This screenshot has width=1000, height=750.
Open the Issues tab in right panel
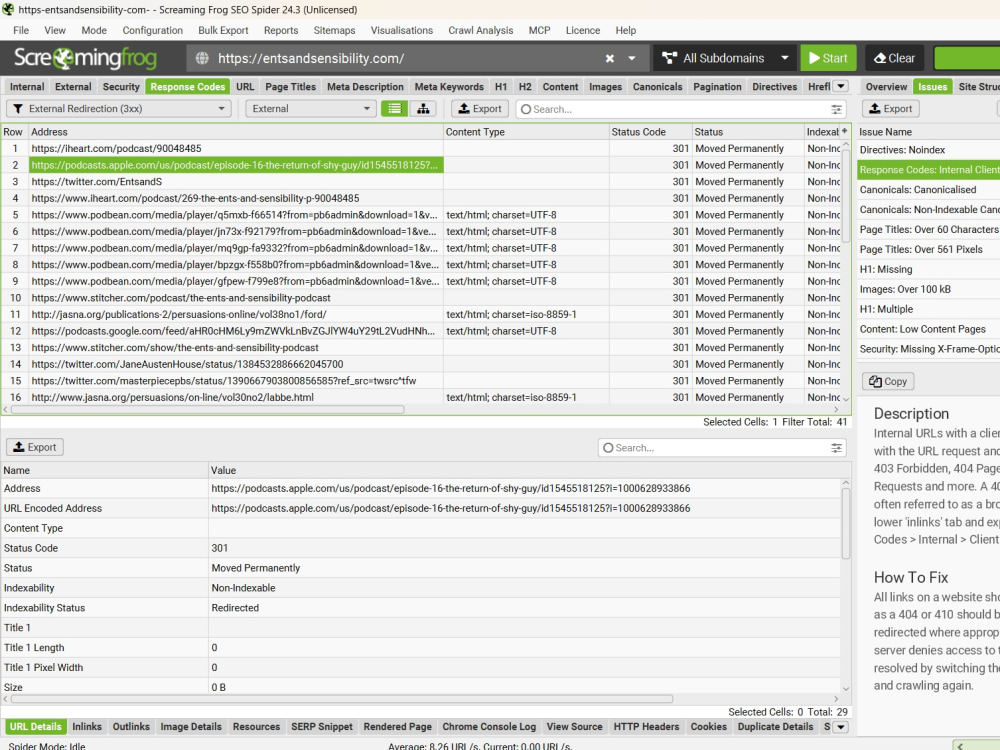pos(932,87)
